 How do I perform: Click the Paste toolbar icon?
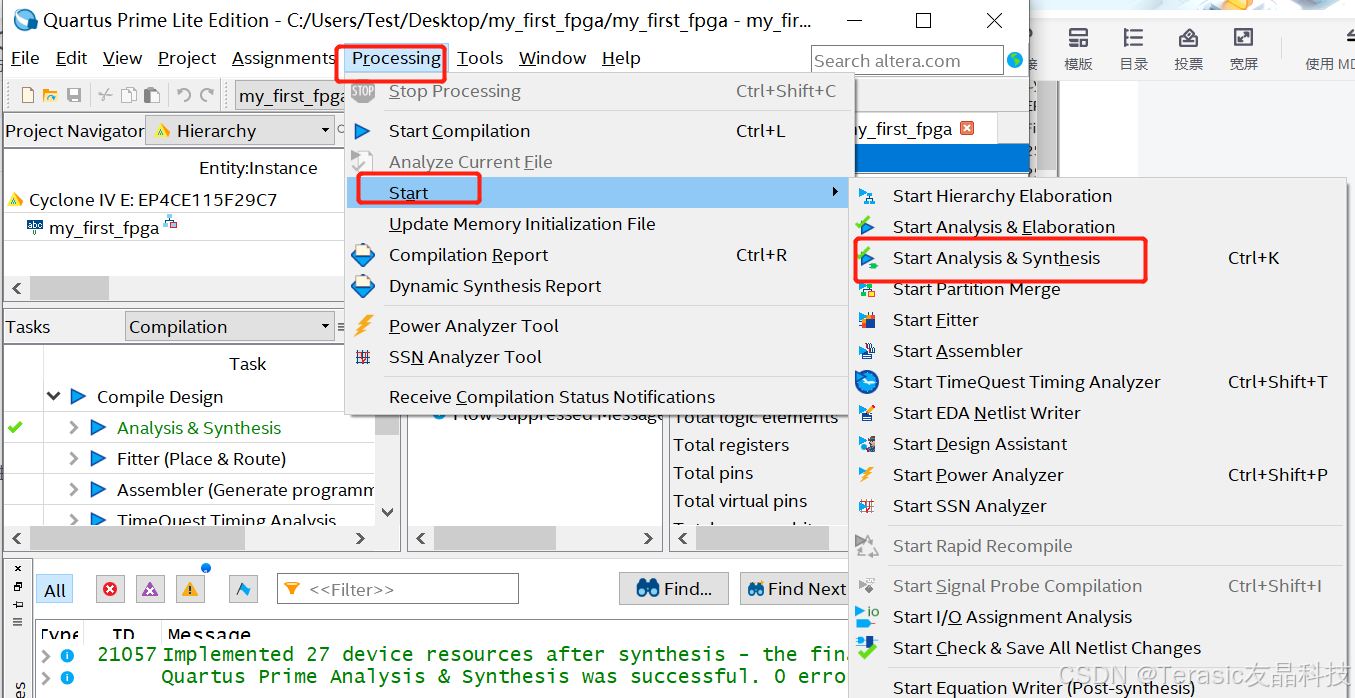(152, 96)
